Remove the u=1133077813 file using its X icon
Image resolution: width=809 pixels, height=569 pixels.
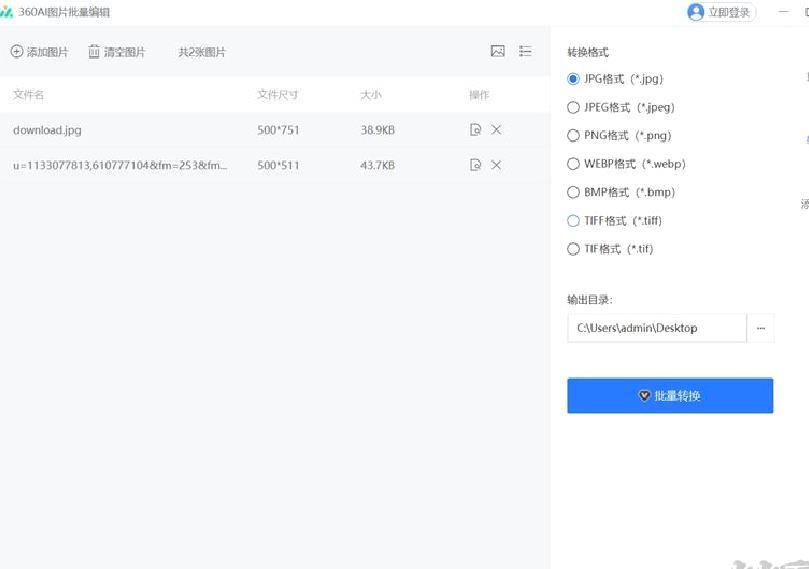[x=496, y=165]
